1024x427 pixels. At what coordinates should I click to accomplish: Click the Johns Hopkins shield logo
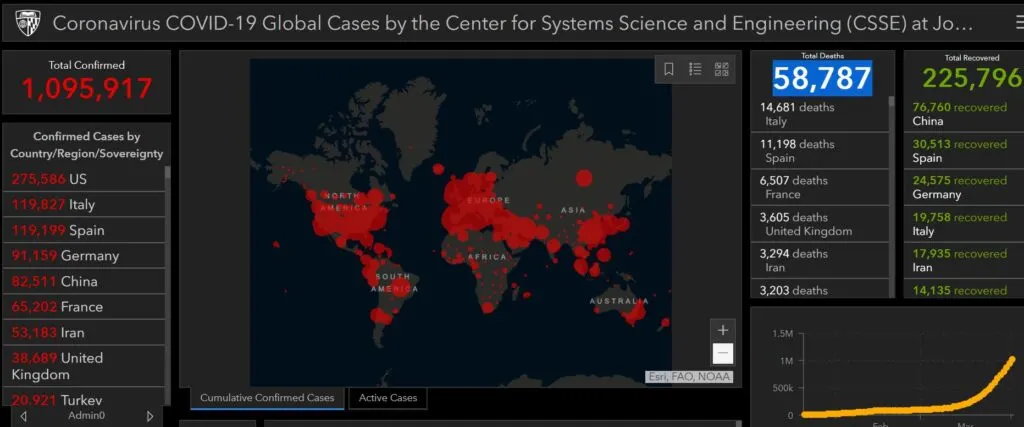coord(27,24)
